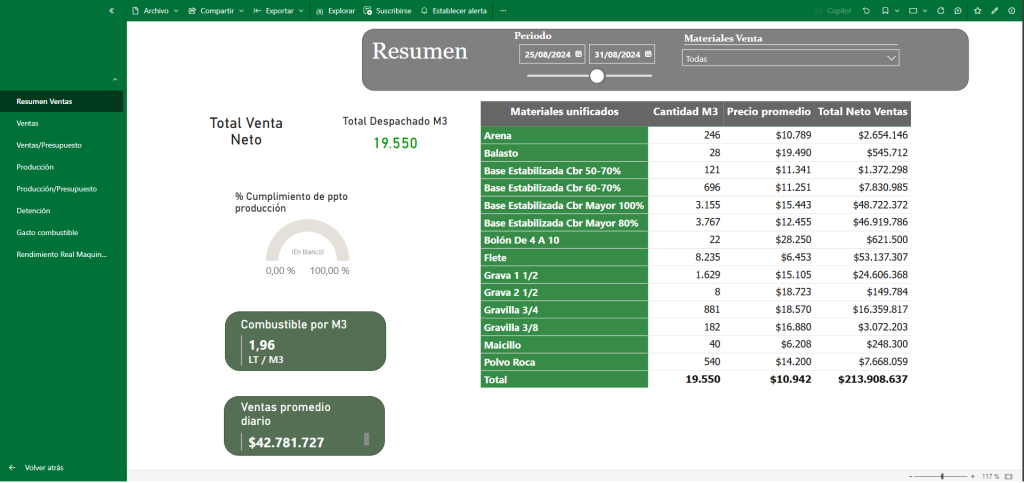Collapse the navigation pane with double-chevron icon
The width and height of the screenshot is (1024, 483).
pyautogui.click(x=111, y=10)
